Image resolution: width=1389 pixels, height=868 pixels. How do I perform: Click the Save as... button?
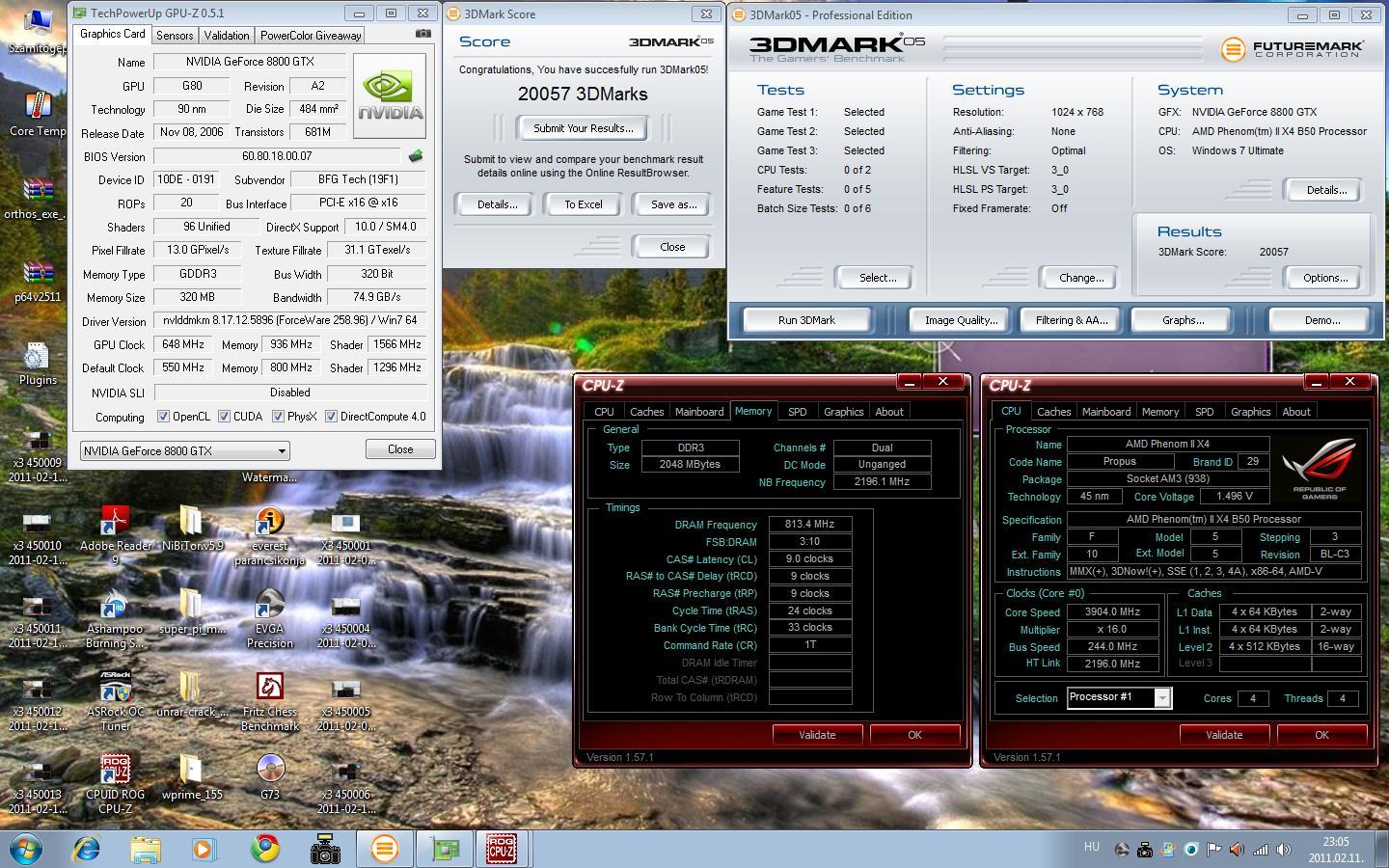point(673,204)
